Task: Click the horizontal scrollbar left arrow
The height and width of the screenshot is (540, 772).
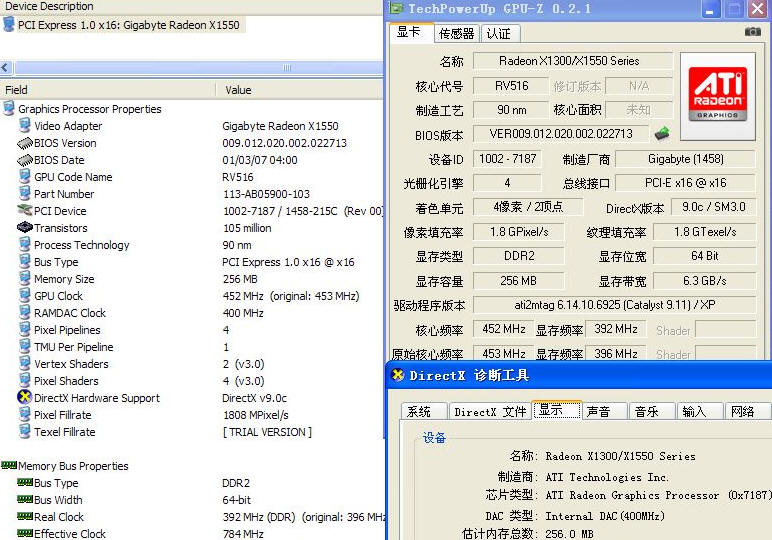Action: pyautogui.click(x=6, y=67)
